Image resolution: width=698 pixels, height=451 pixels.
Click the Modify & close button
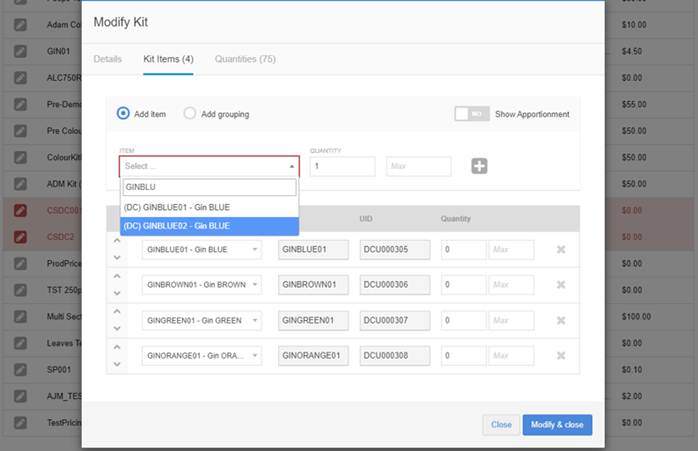coord(557,425)
